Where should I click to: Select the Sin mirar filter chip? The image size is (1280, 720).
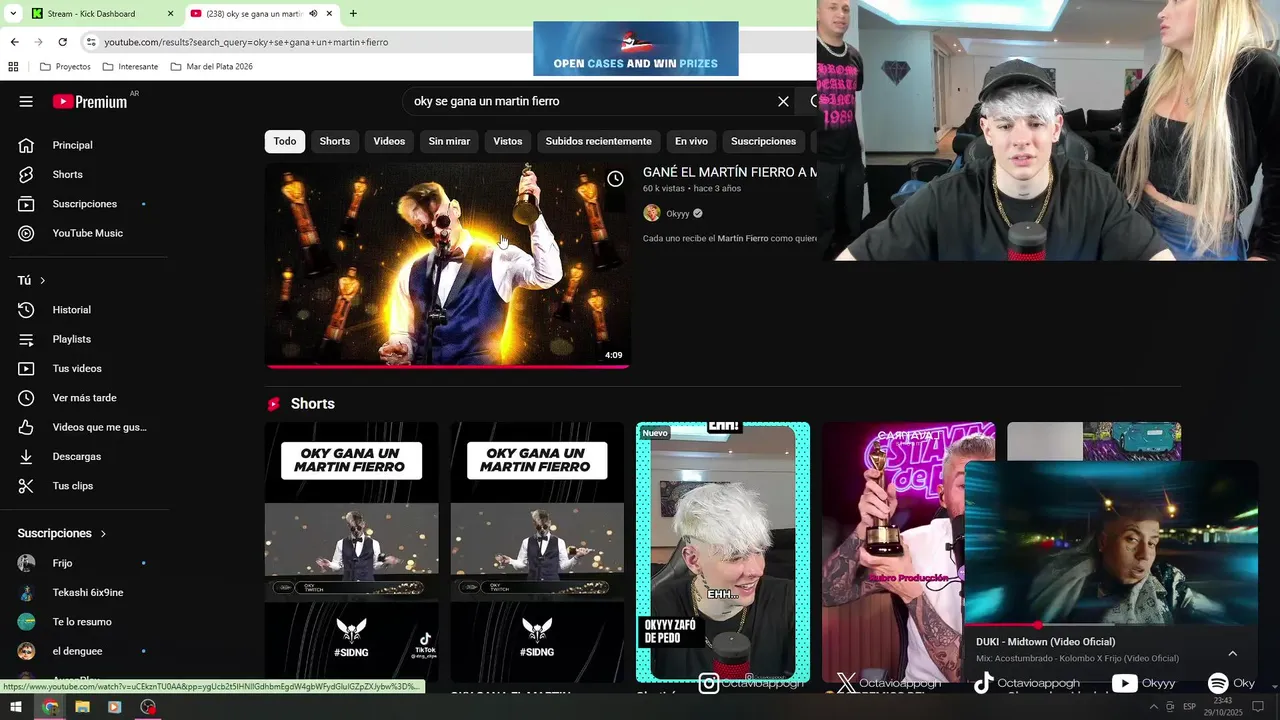click(x=449, y=141)
